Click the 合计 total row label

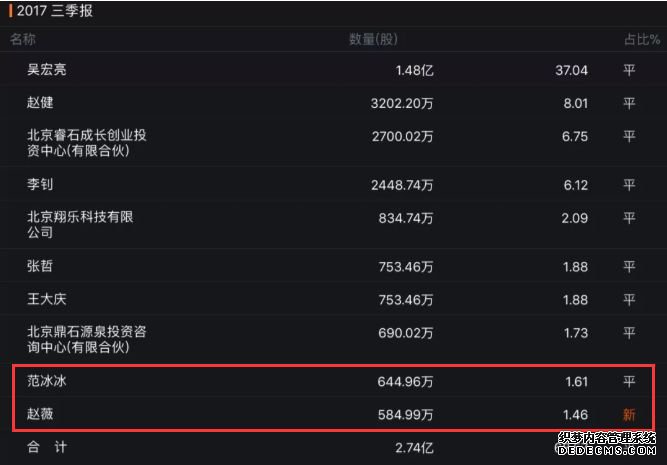[48, 447]
